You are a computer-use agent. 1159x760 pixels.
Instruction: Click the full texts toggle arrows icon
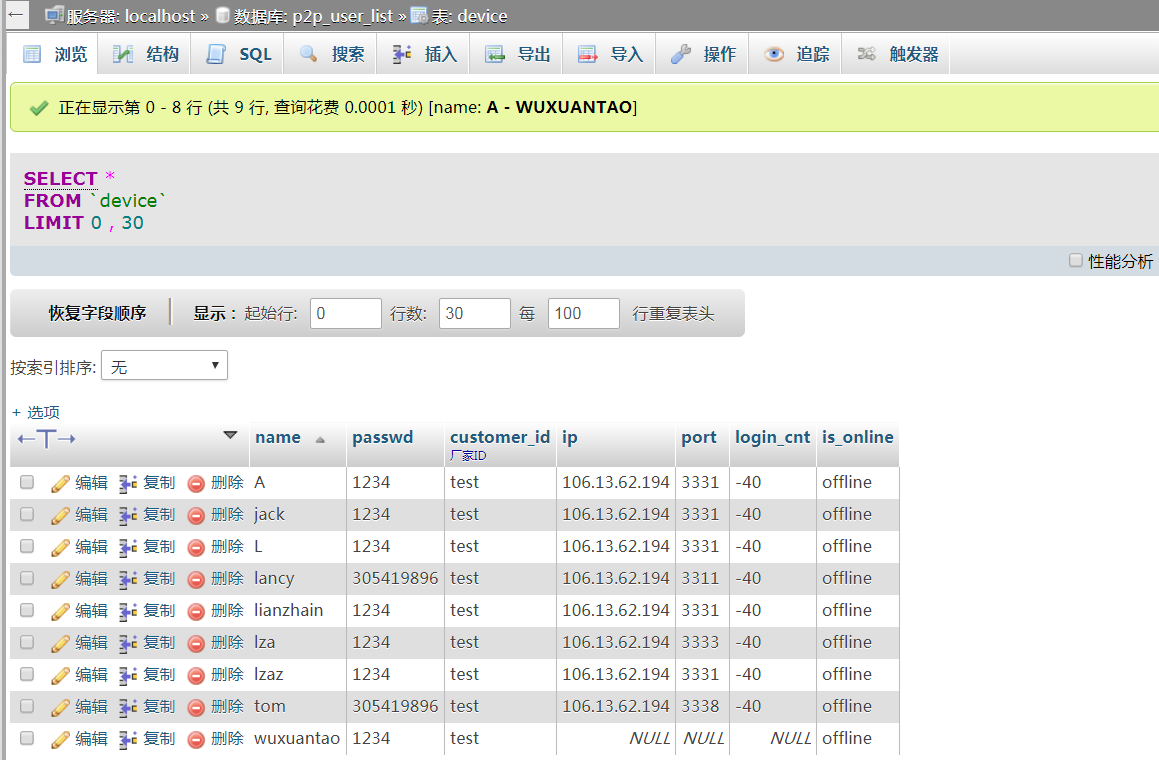point(47,439)
